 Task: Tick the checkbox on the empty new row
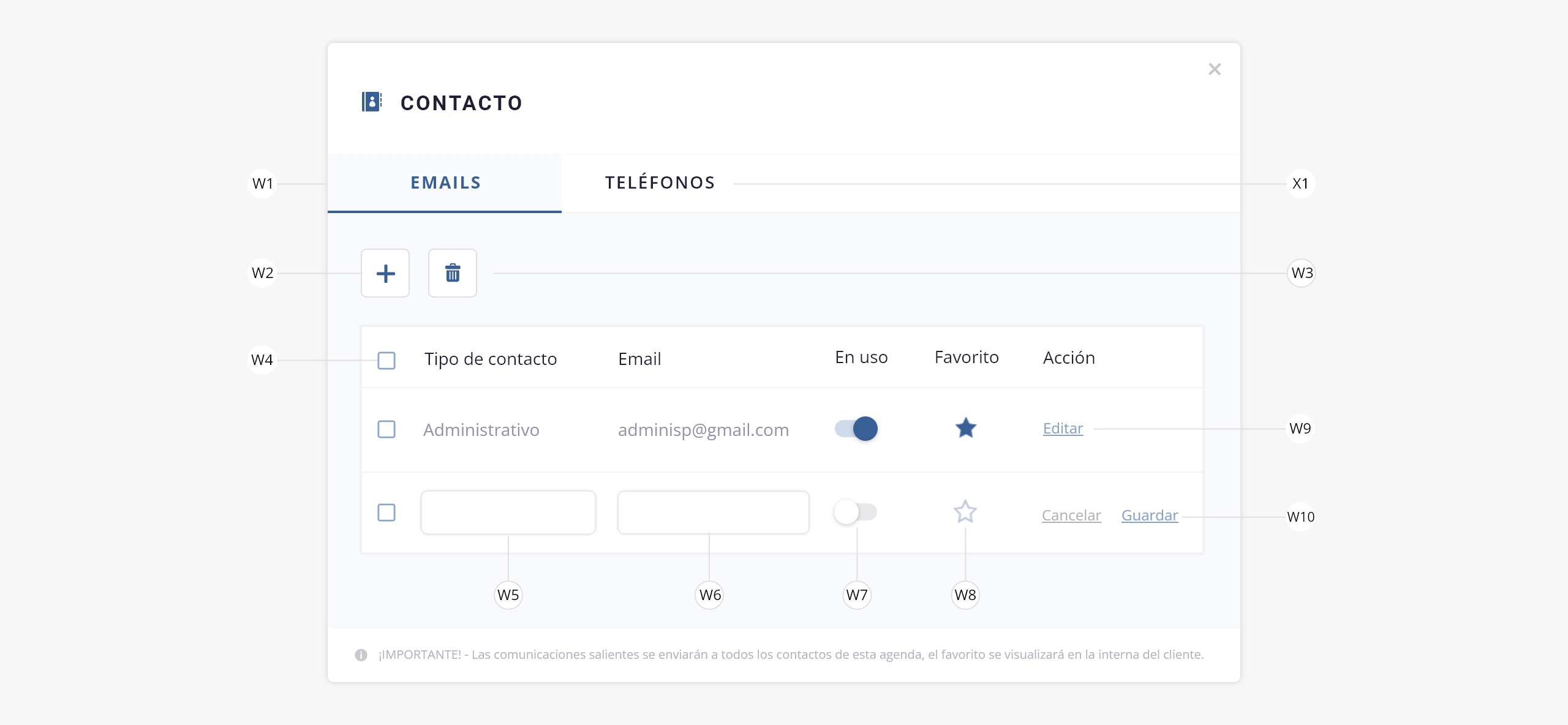[x=386, y=512]
